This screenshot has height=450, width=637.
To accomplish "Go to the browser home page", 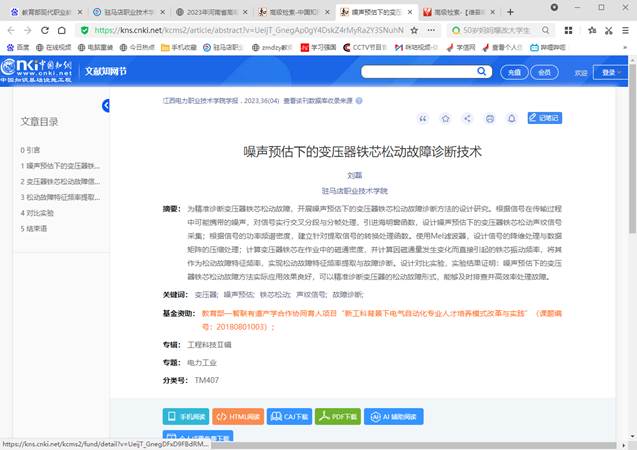I will tap(62, 30).
